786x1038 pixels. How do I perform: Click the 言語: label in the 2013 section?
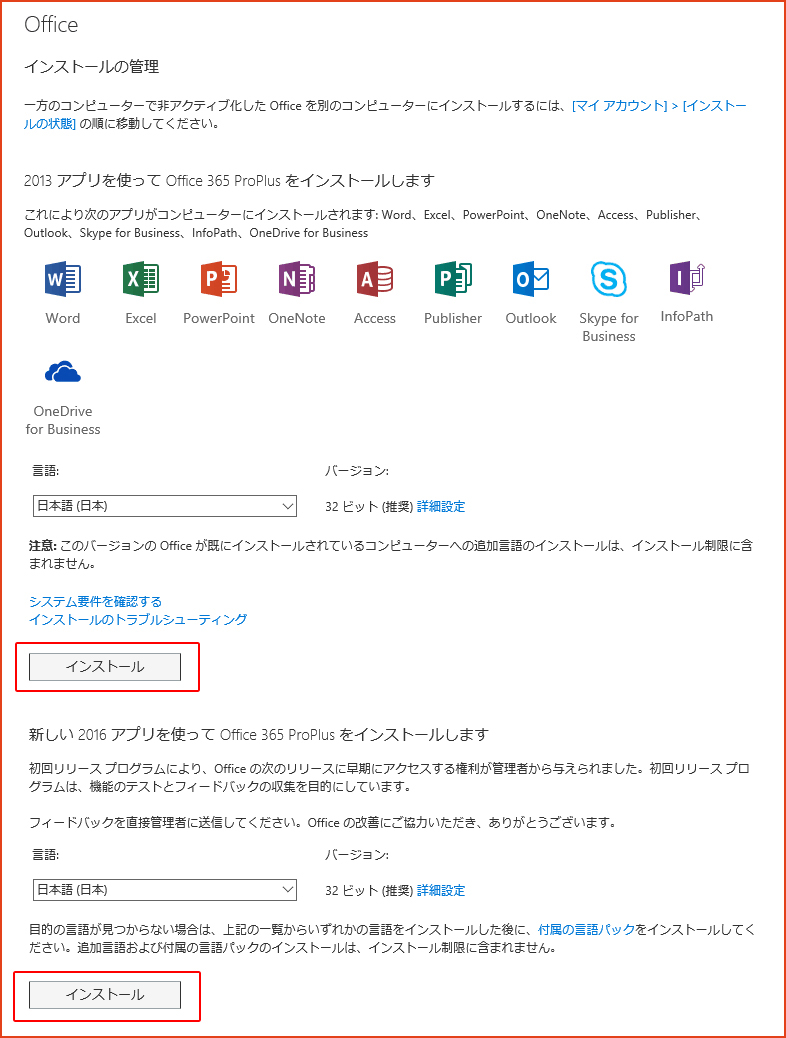46,471
